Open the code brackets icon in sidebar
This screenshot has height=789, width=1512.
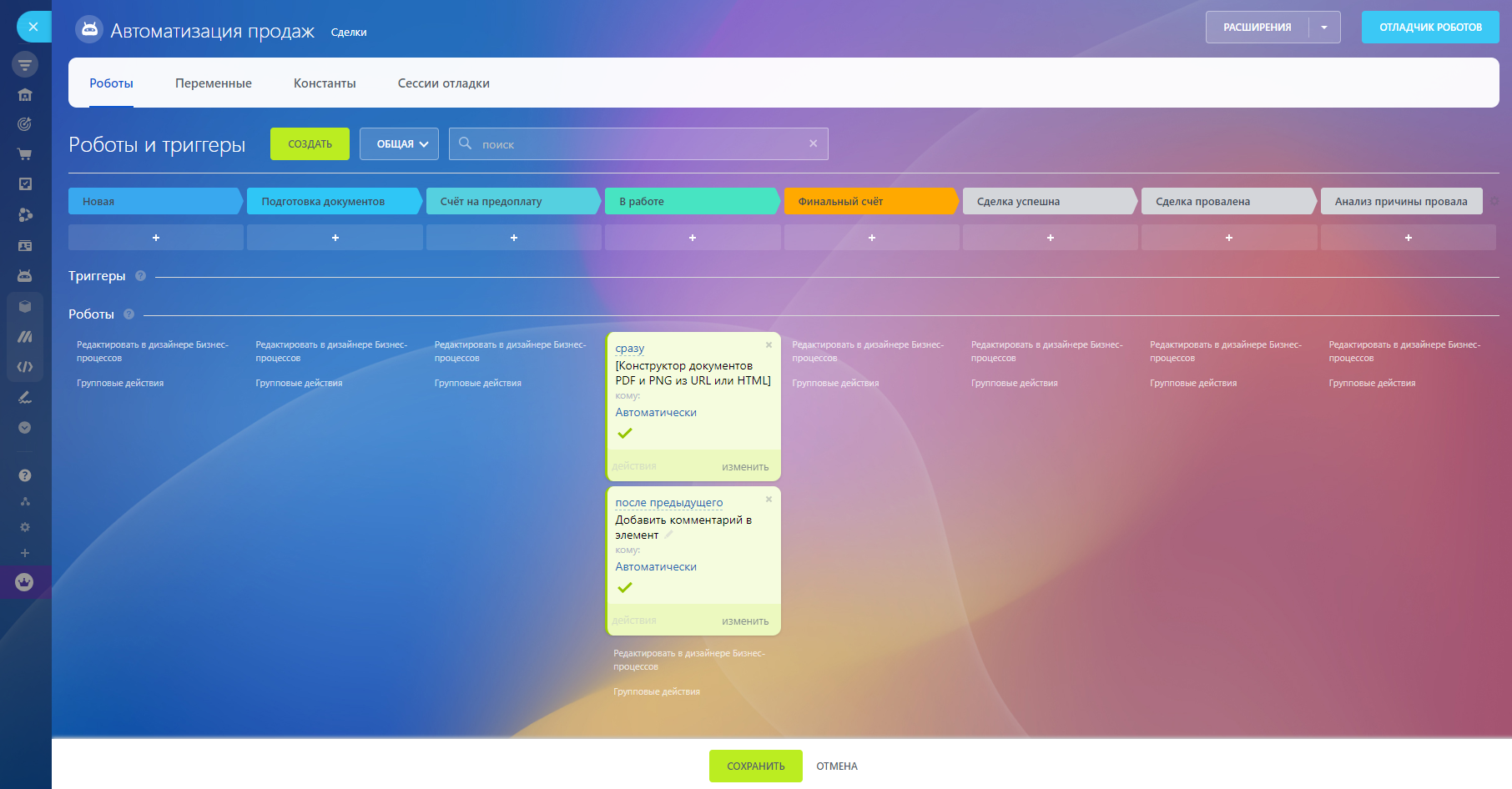[x=25, y=366]
